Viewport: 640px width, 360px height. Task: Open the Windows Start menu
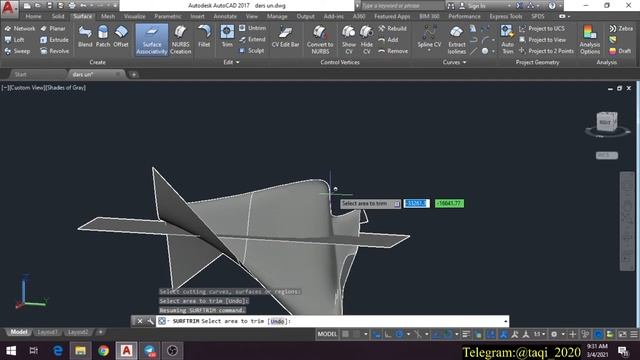11,351
